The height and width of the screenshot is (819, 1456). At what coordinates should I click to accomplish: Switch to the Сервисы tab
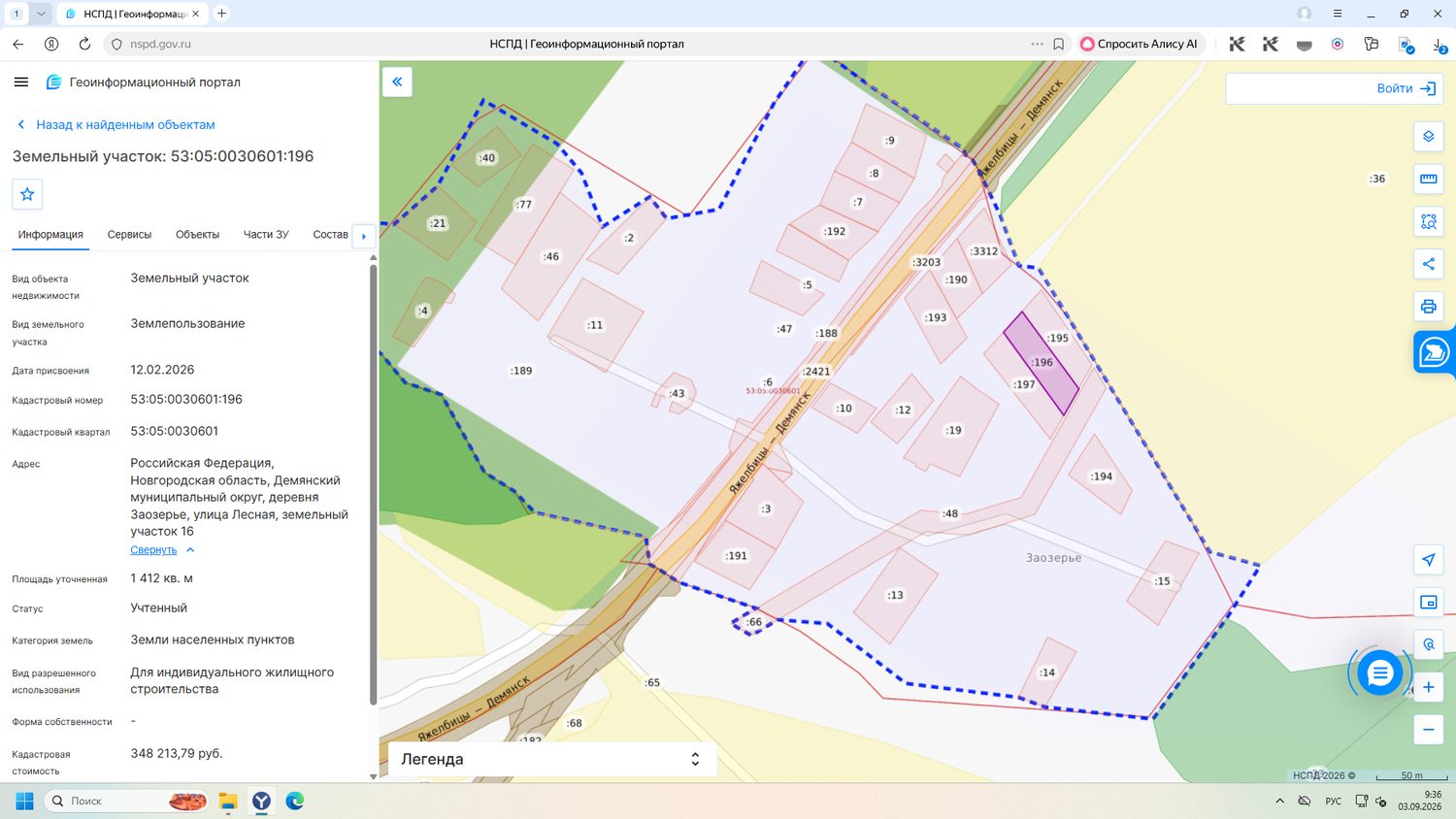pyautogui.click(x=129, y=235)
